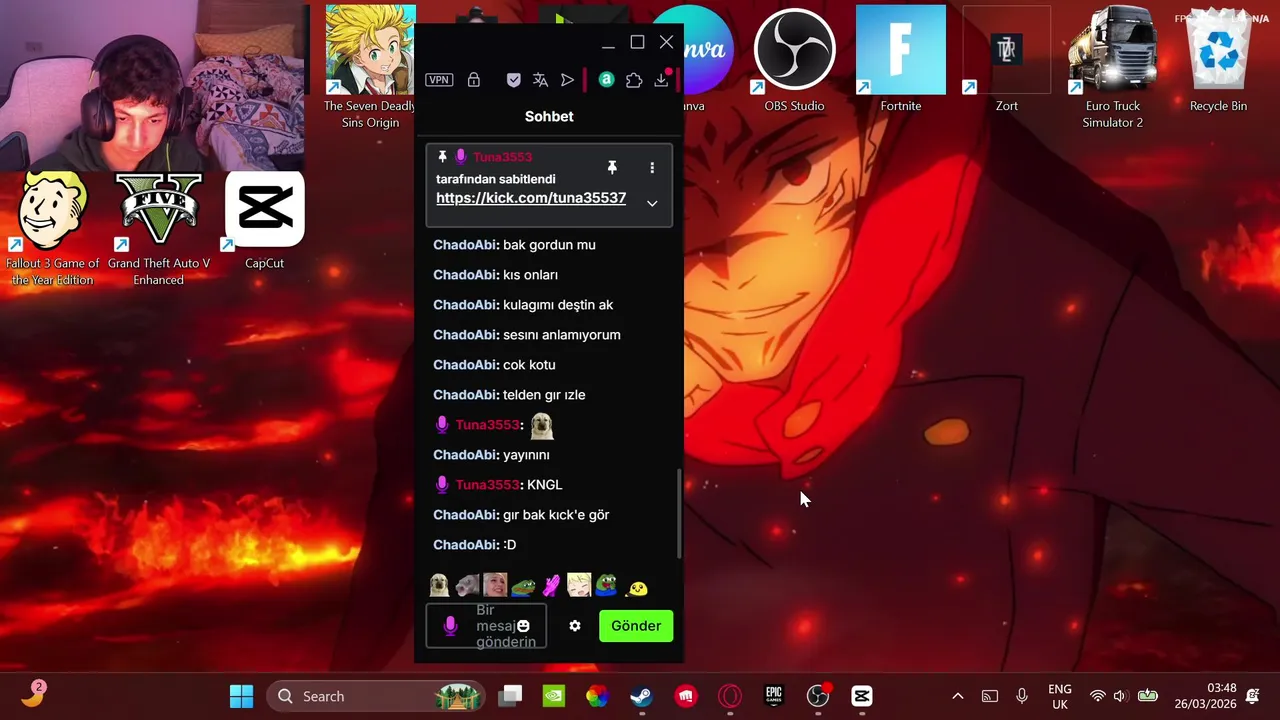This screenshot has height=720, width=1280.
Task: Click the paper-plane send icon in toolbar
Action: pyautogui.click(x=567, y=80)
